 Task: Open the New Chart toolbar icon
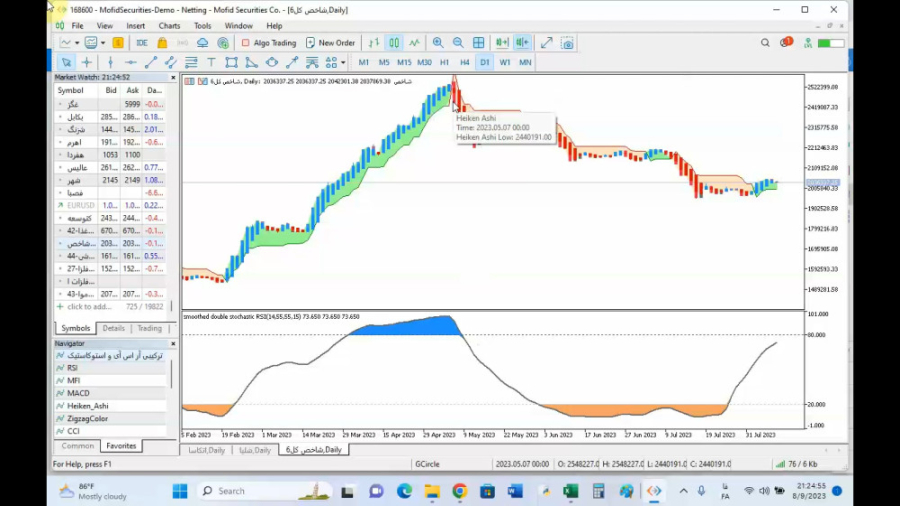66,42
